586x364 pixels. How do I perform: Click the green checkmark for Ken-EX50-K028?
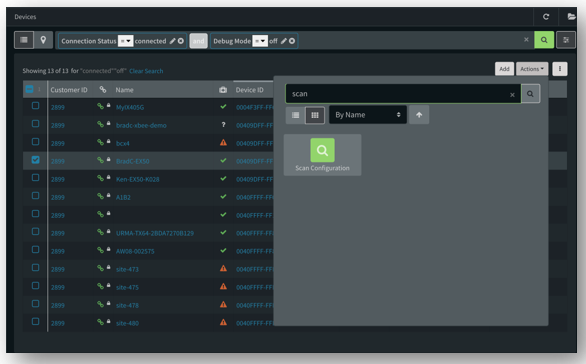pyautogui.click(x=223, y=178)
